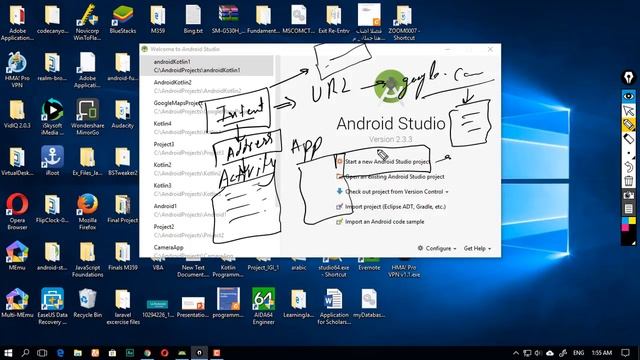This screenshot has height=360, width=640.
Task: Open the Configure dropdown menu
Action: coord(437,248)
